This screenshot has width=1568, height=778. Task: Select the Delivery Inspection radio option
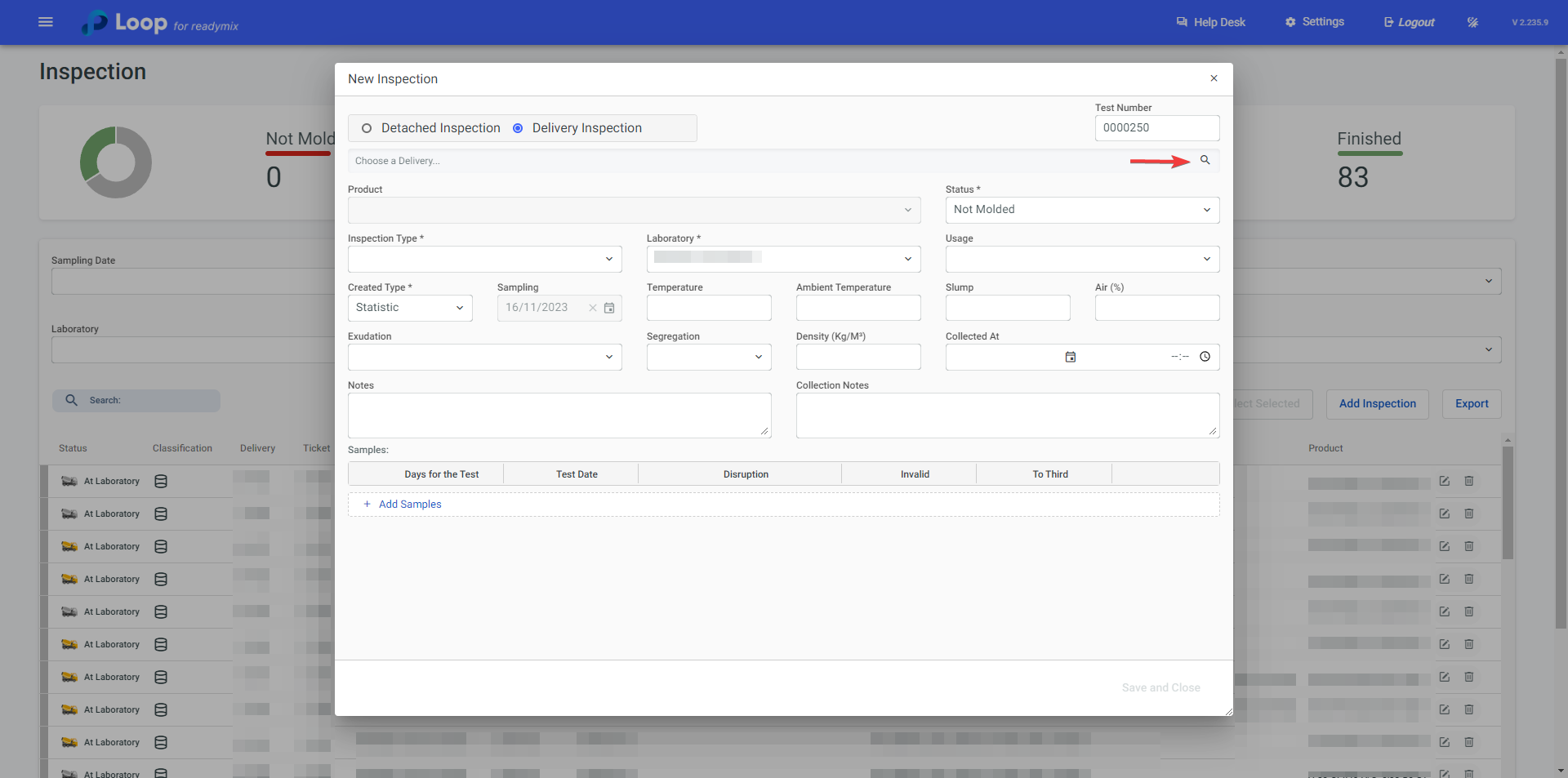518,128
